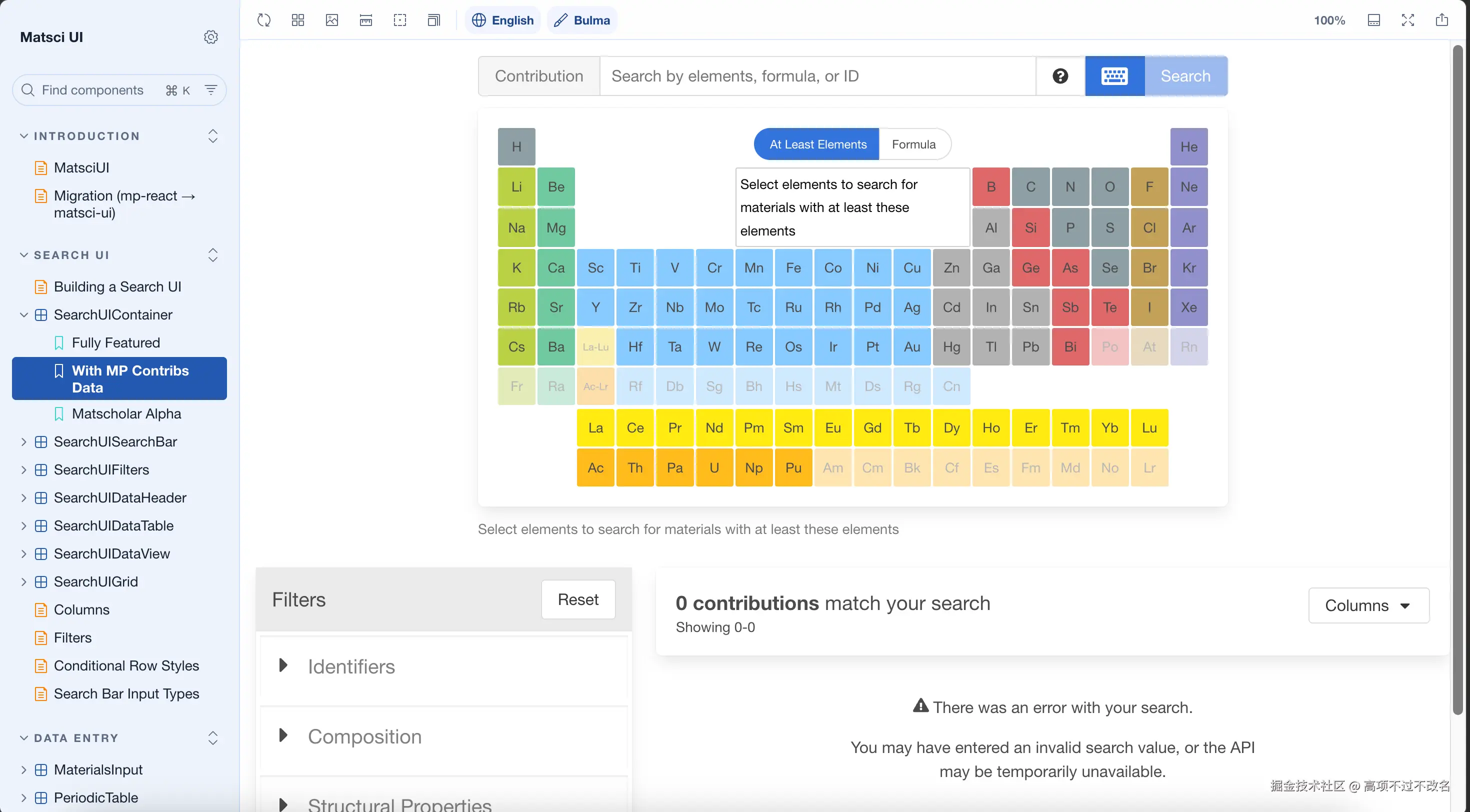Click the elements search input field
The image size is (1470, 812).
pos(816,76)
